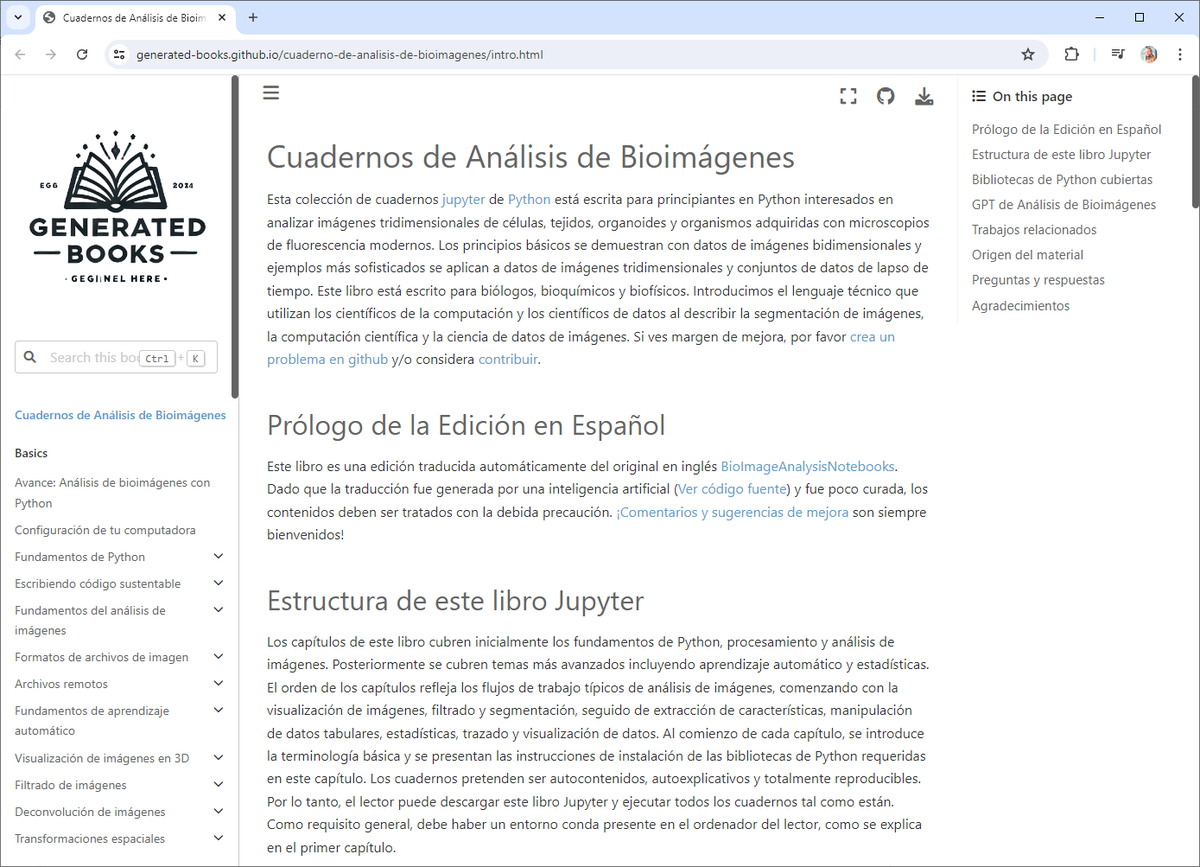Viewport: 1200px width, 867px height.
Task: Expand Fundamentos de aprendizaje automático
Action: (x=219, y=711)
